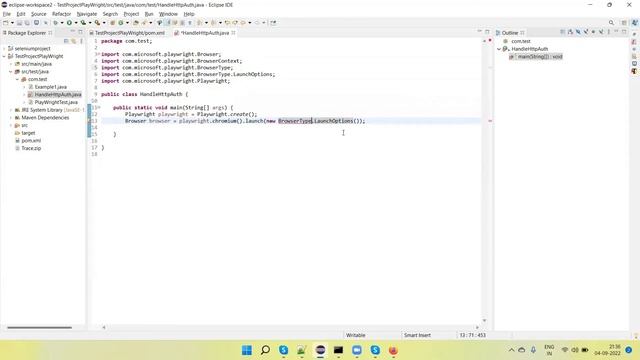
Task: Click the Java perspective icon
Action: 634,23
